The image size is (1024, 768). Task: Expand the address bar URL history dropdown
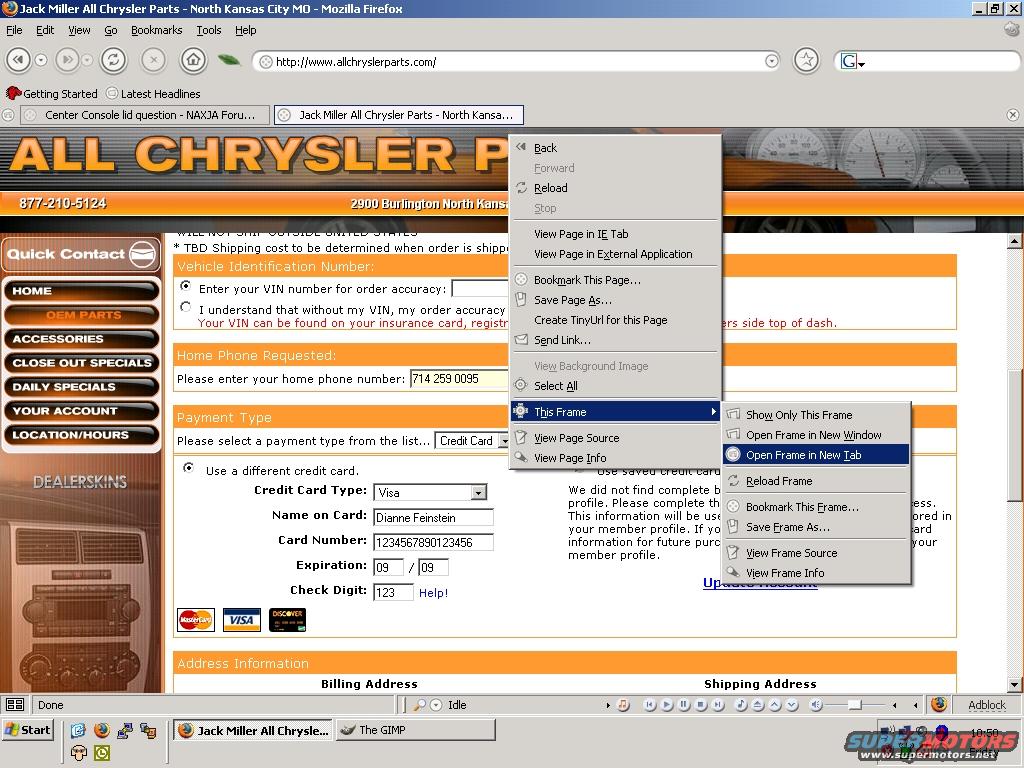pyautogui.click(x=771, y=61)
